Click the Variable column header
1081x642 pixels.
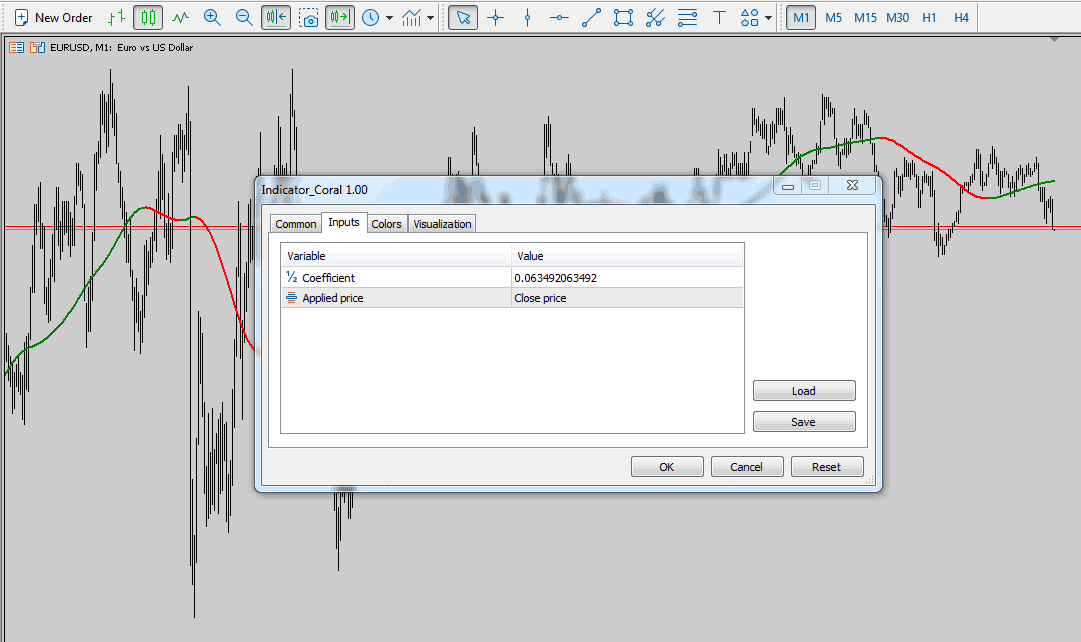(396, 256)
